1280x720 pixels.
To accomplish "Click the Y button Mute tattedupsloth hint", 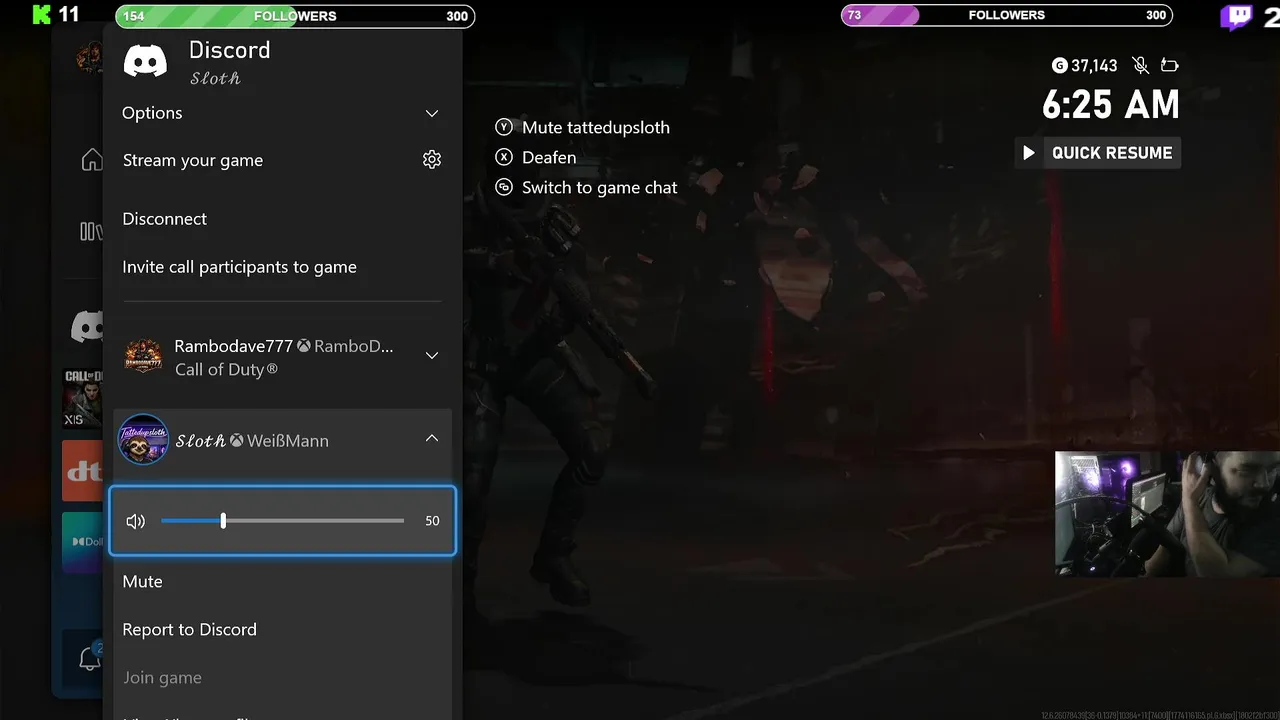I will click(583, 128).
